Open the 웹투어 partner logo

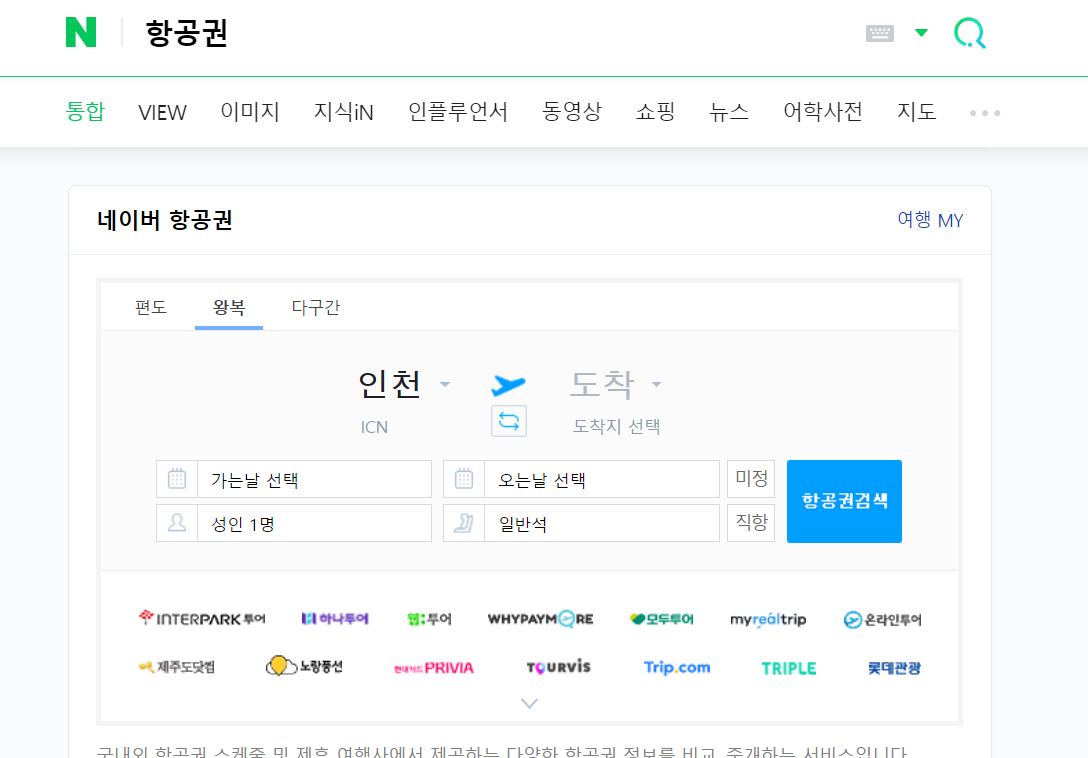click(430, 618)
